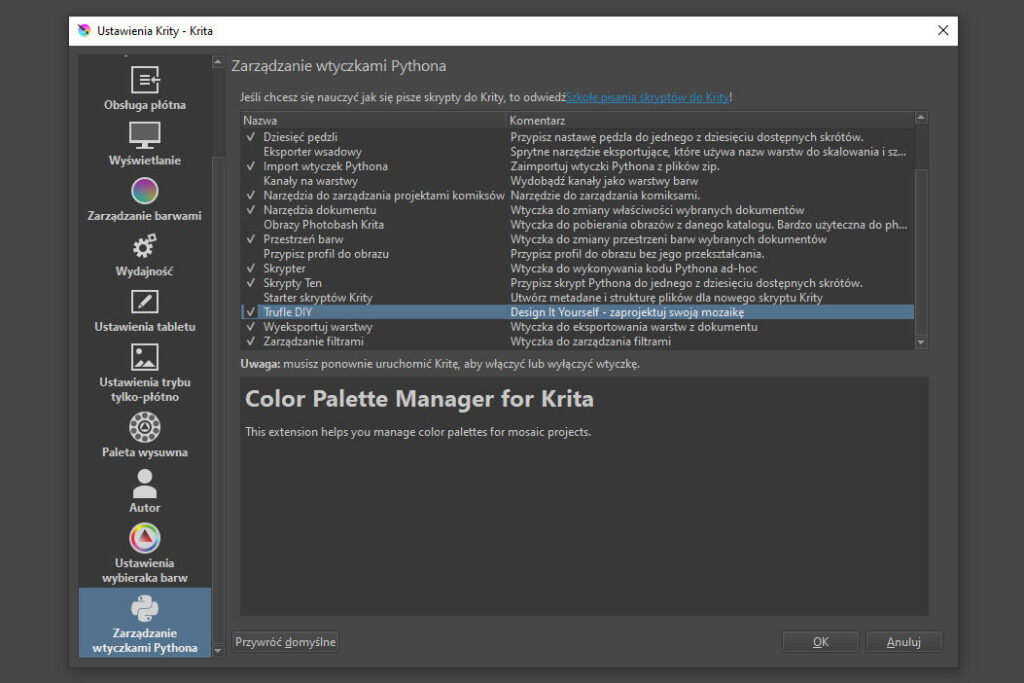Screen dimensions: 1024x683
Task: Click the Wydajność gears icon
Action: pyautogui.click(x=145, y=246)
